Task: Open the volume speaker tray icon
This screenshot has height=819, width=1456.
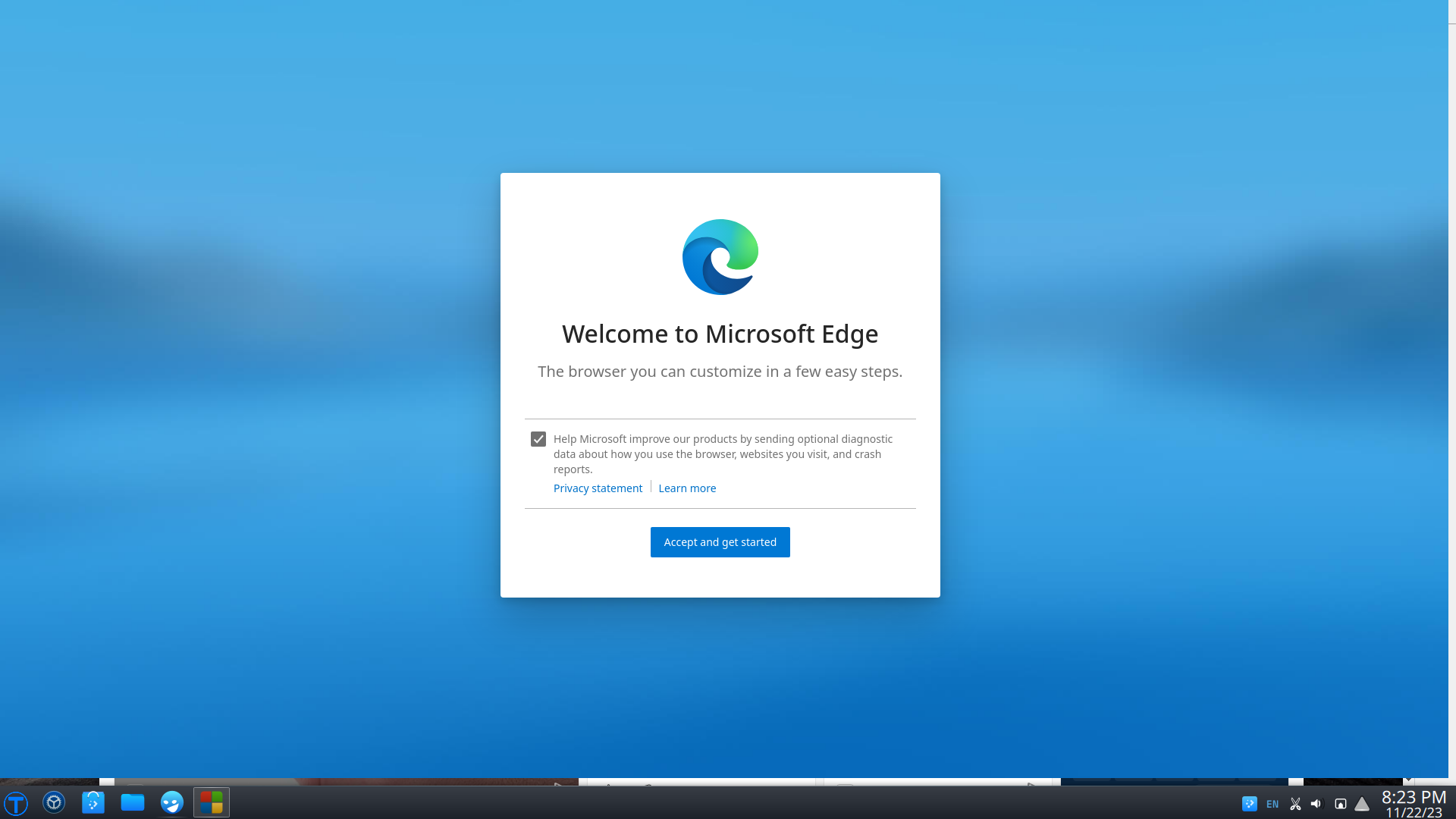Action: [1316, 804]
